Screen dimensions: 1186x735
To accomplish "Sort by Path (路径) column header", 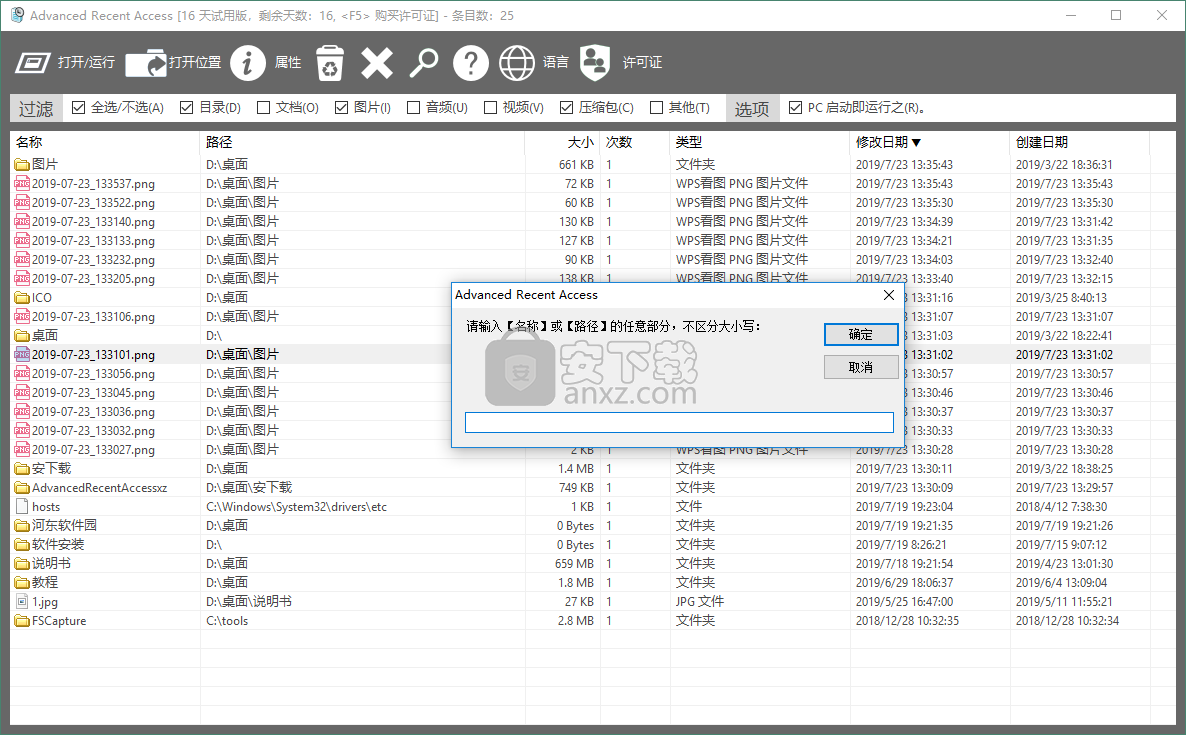I will click(362, 142).
